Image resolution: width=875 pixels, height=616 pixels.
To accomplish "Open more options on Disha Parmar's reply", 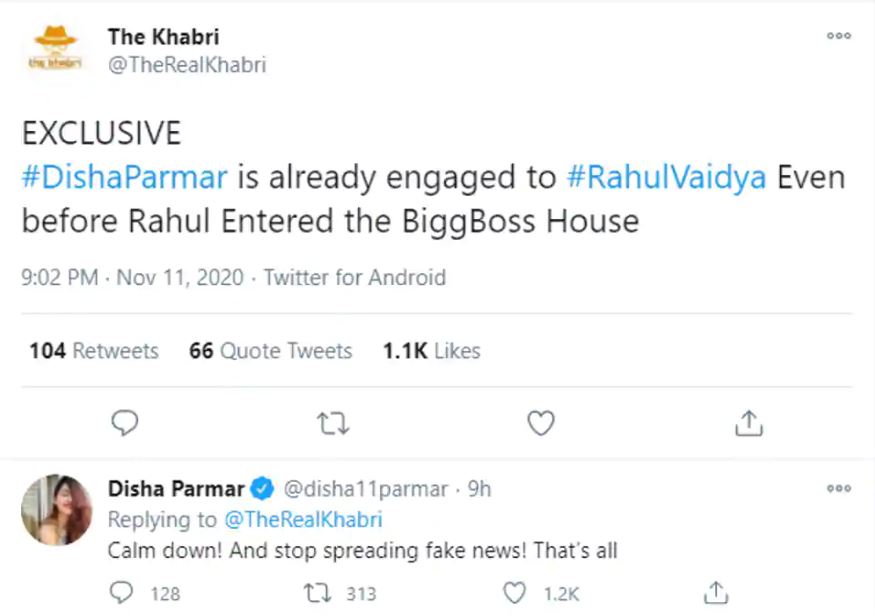I will point(838,489).
